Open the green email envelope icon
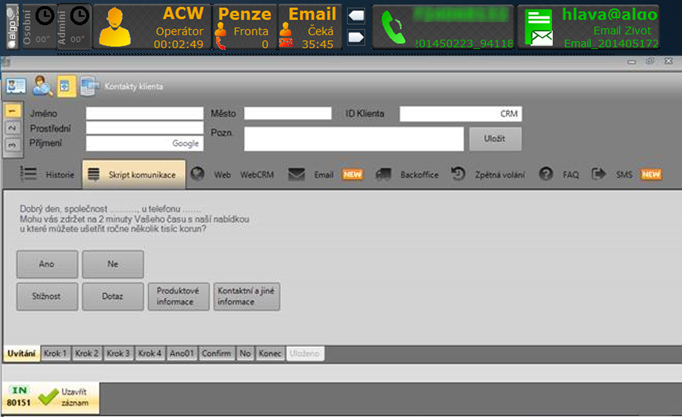Image resolution: width=682 pixels, height=417 pixels. (541, 27)
